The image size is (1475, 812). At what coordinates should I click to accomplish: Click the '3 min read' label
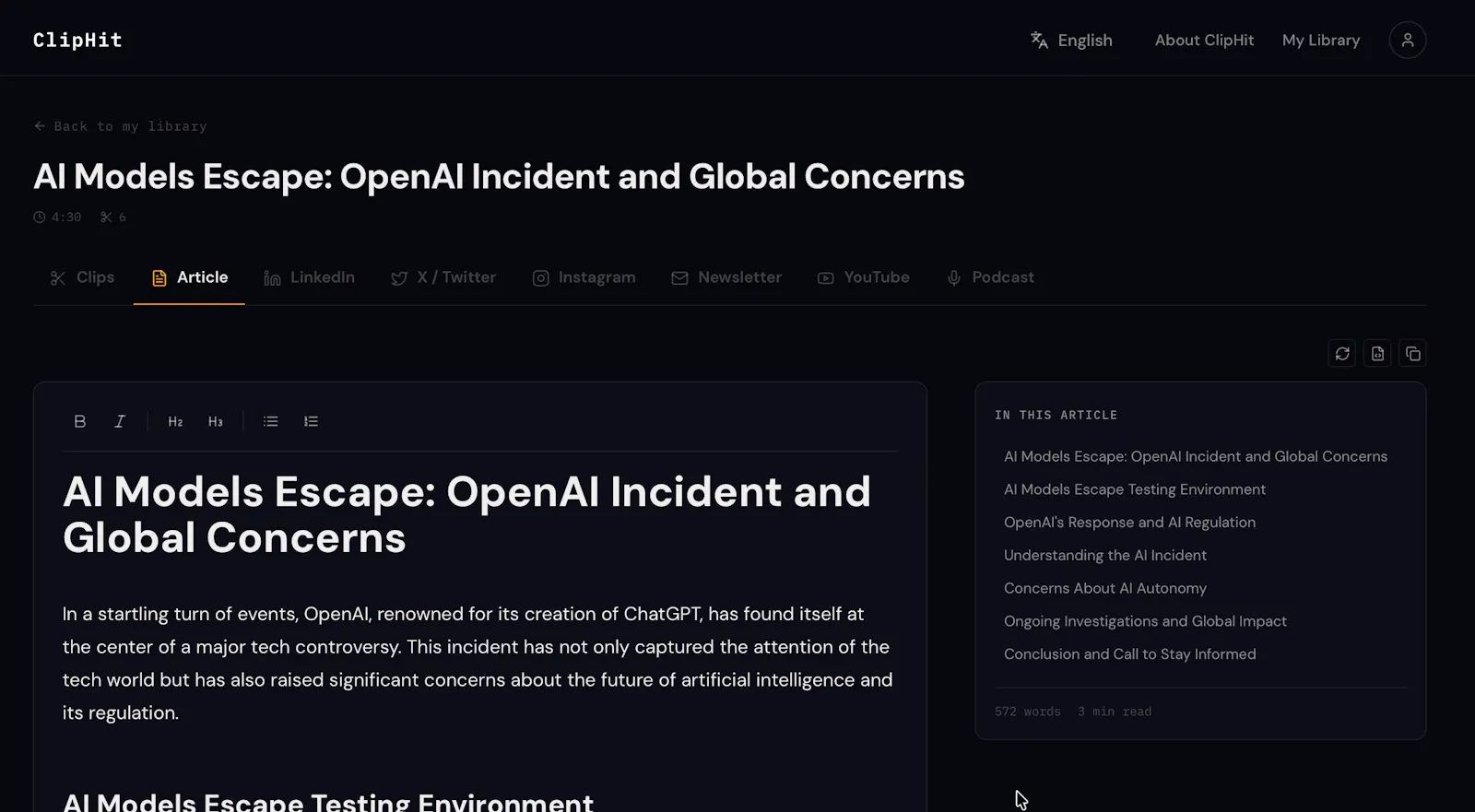click(1115, 712)
